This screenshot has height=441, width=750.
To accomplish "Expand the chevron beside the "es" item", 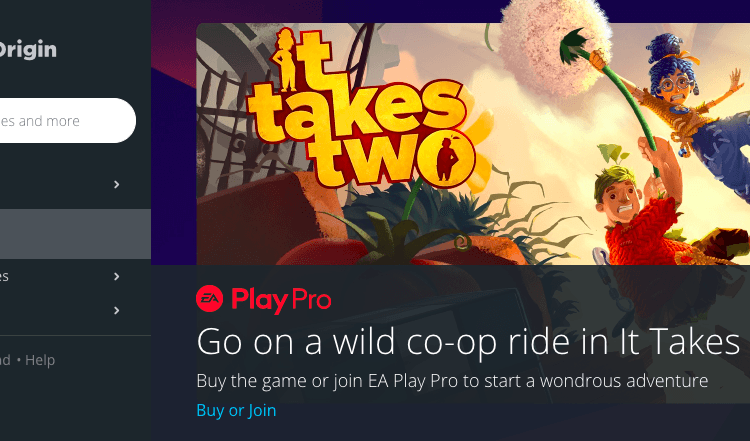I will pyautogui.click(x=116, y=276).
